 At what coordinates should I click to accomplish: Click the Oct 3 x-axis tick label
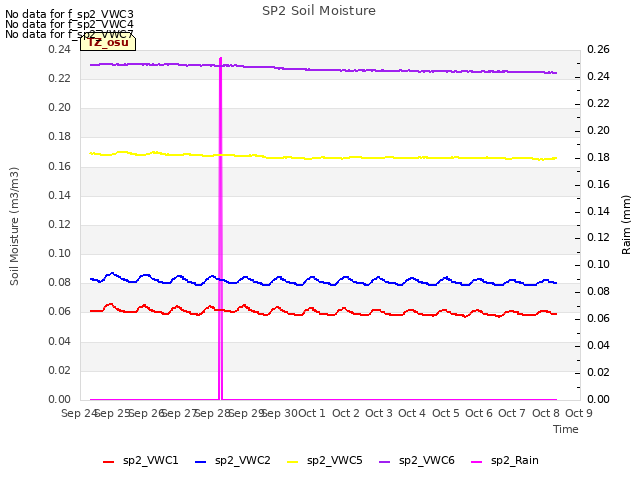point(379,413)
